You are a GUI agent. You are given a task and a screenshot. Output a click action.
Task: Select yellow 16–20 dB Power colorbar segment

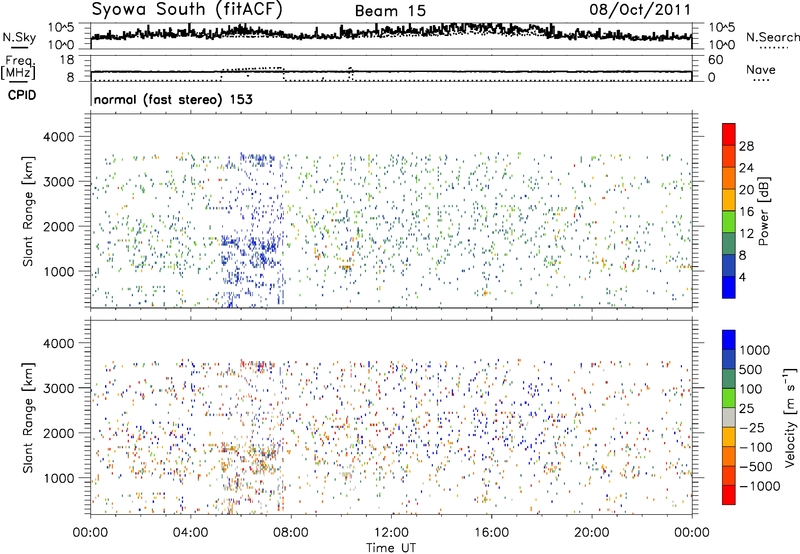(x=729, y=200)
